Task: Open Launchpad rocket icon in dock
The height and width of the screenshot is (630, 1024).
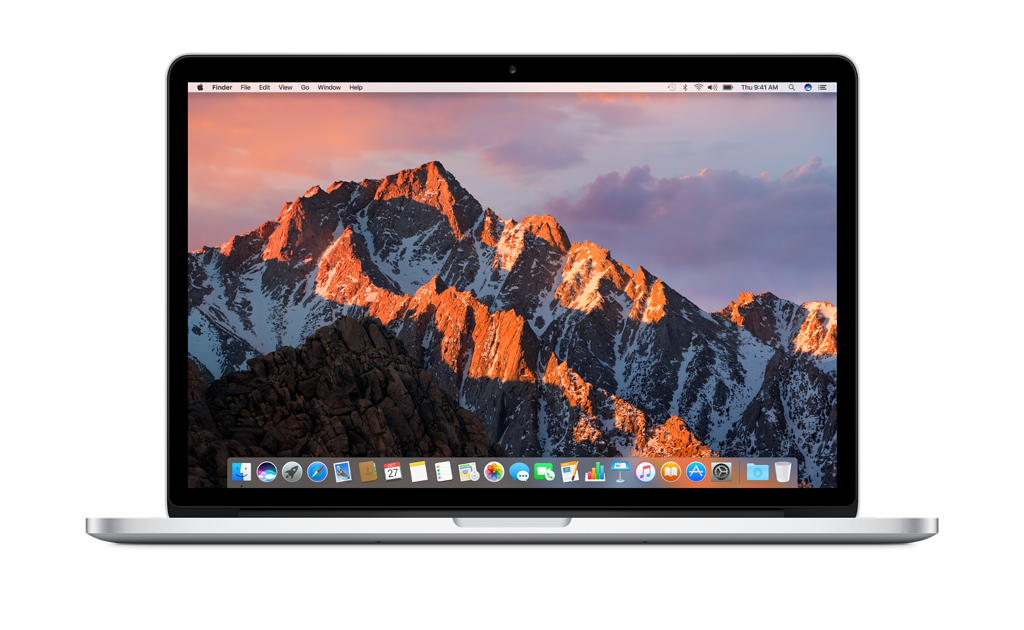Action: [x=292, y=471]
